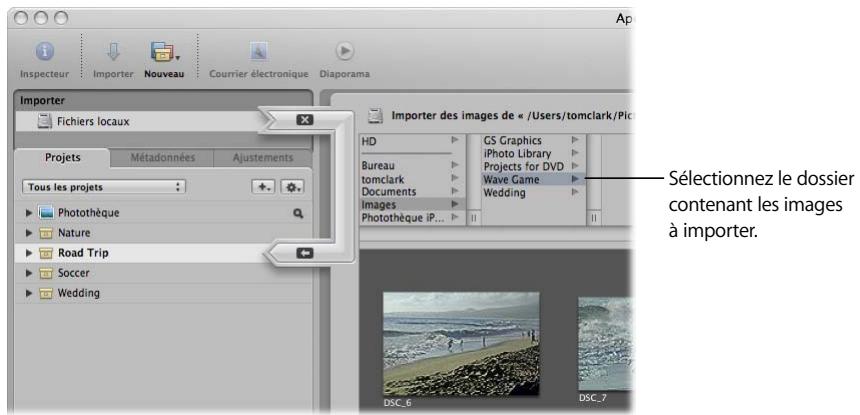Expand the Wedding project triangle in Projets
This screenshot has width=860, height=415.
pos(29,293)
